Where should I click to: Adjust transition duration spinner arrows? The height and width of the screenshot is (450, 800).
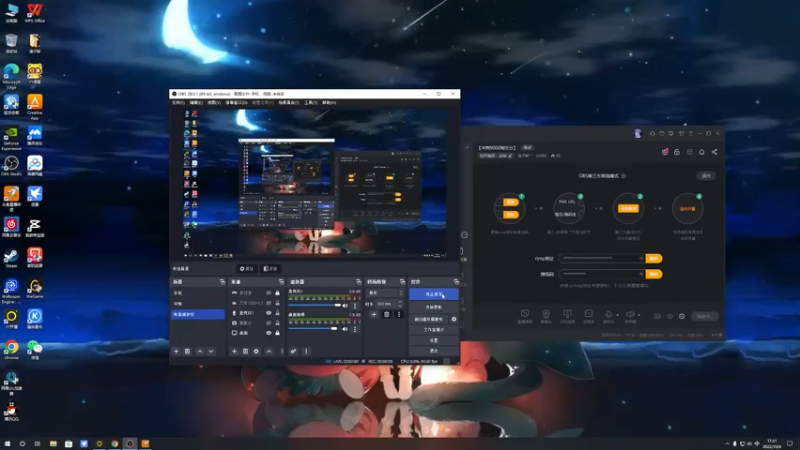tap(400, 304)
